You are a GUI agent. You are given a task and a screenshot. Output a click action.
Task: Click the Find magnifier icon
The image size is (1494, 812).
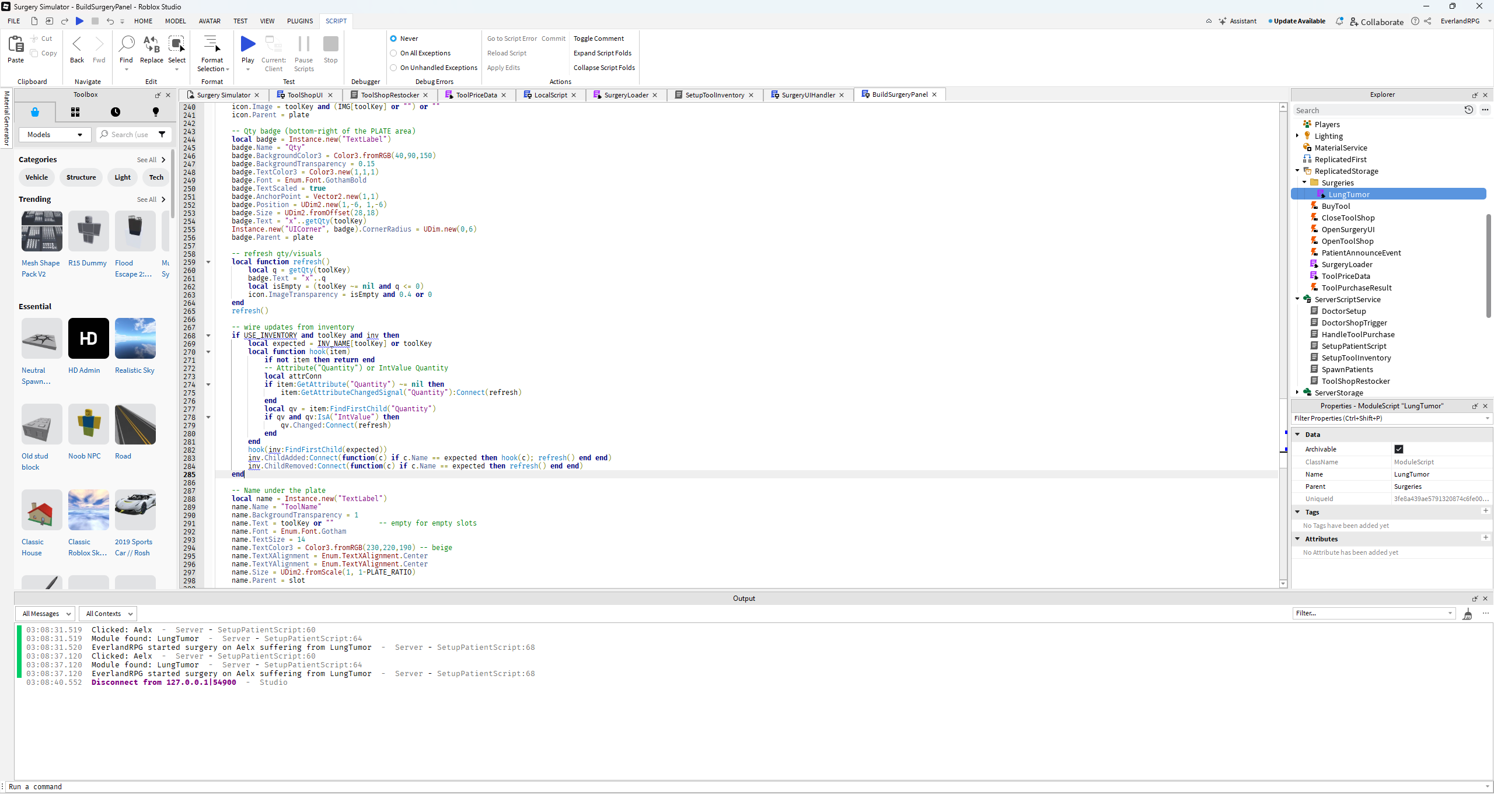[126, 44]
